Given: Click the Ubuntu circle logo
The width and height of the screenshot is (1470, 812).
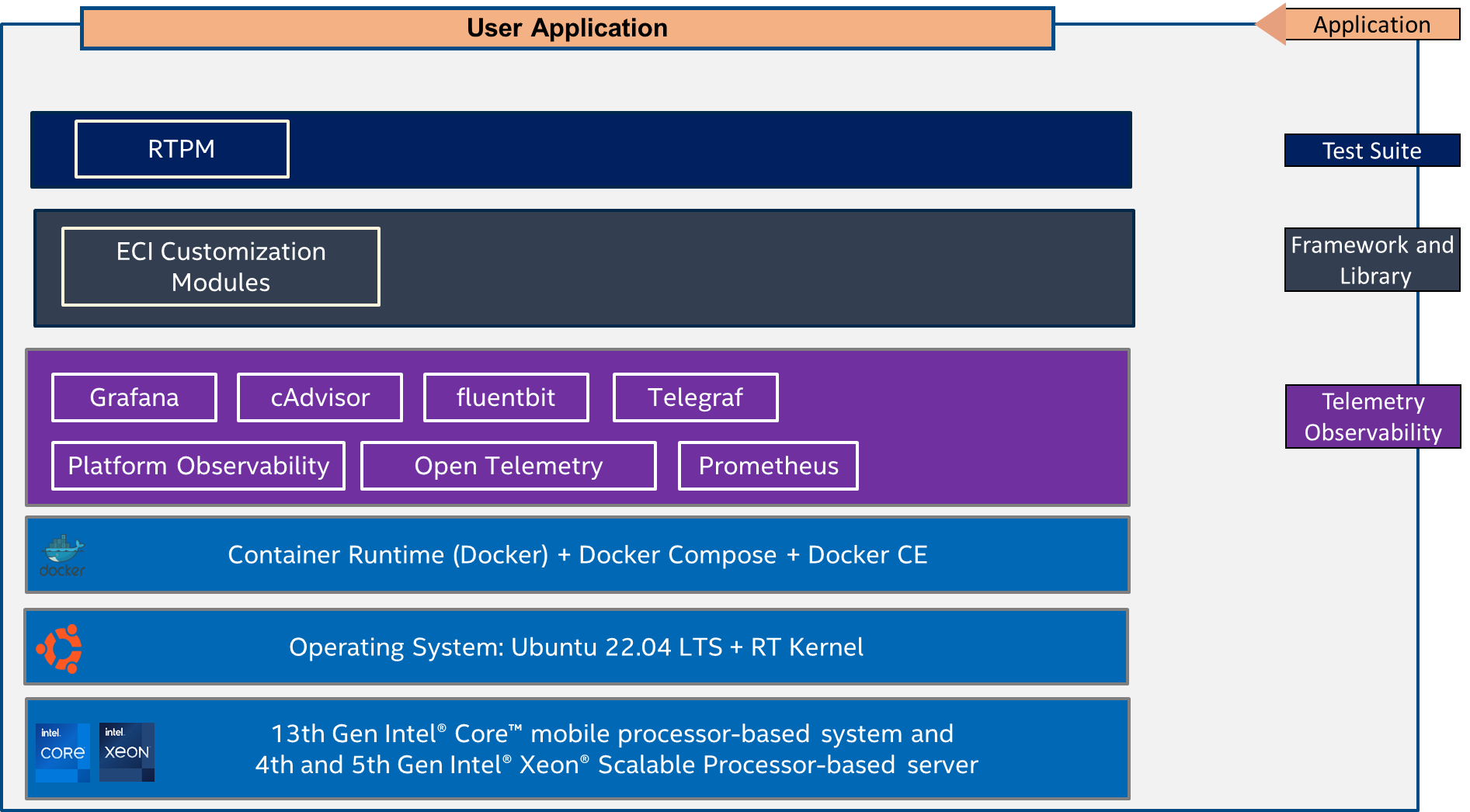Looking at the screenshot, I should (59, 648).
